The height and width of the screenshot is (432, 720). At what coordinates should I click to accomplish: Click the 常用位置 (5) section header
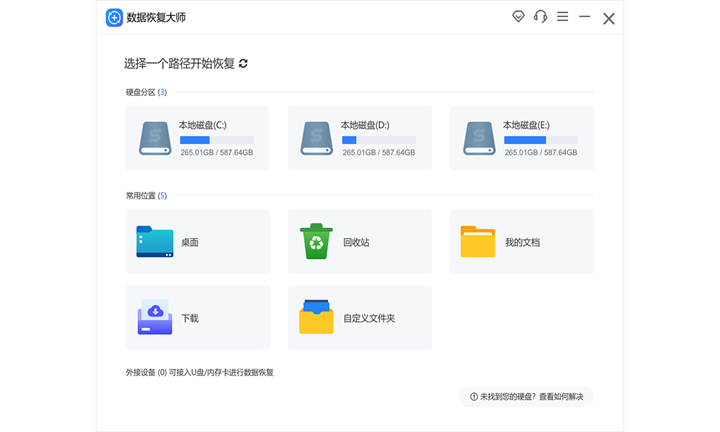pos(146,196)
